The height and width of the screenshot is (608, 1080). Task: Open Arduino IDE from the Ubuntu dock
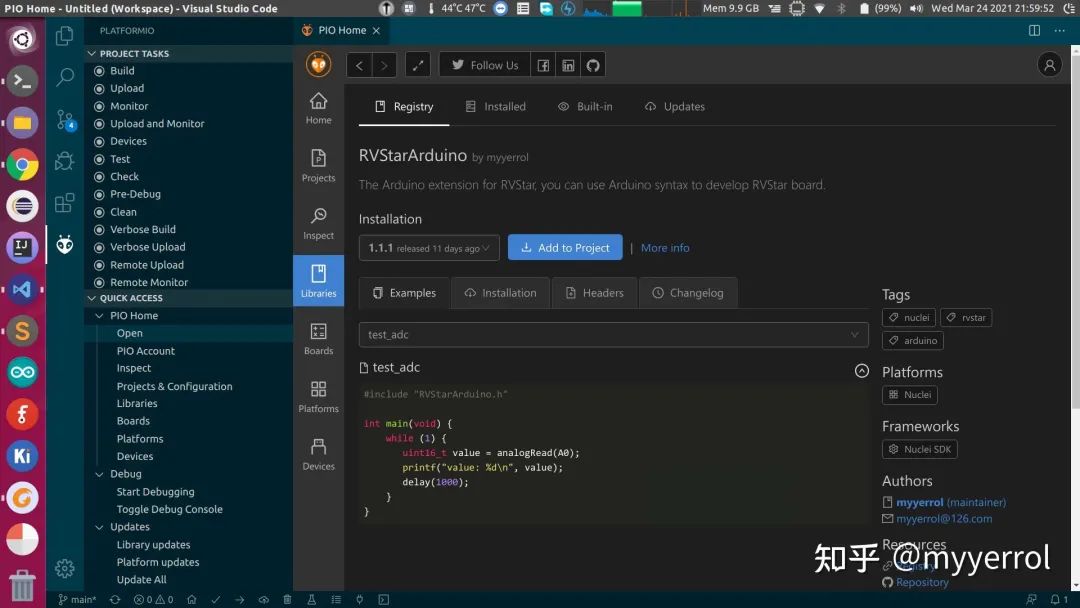click(x=22, y=373)
